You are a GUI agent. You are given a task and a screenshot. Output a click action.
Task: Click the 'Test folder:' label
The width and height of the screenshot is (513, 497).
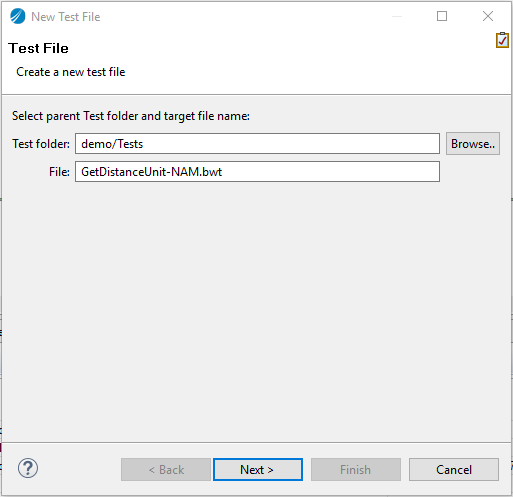[41, 144]
